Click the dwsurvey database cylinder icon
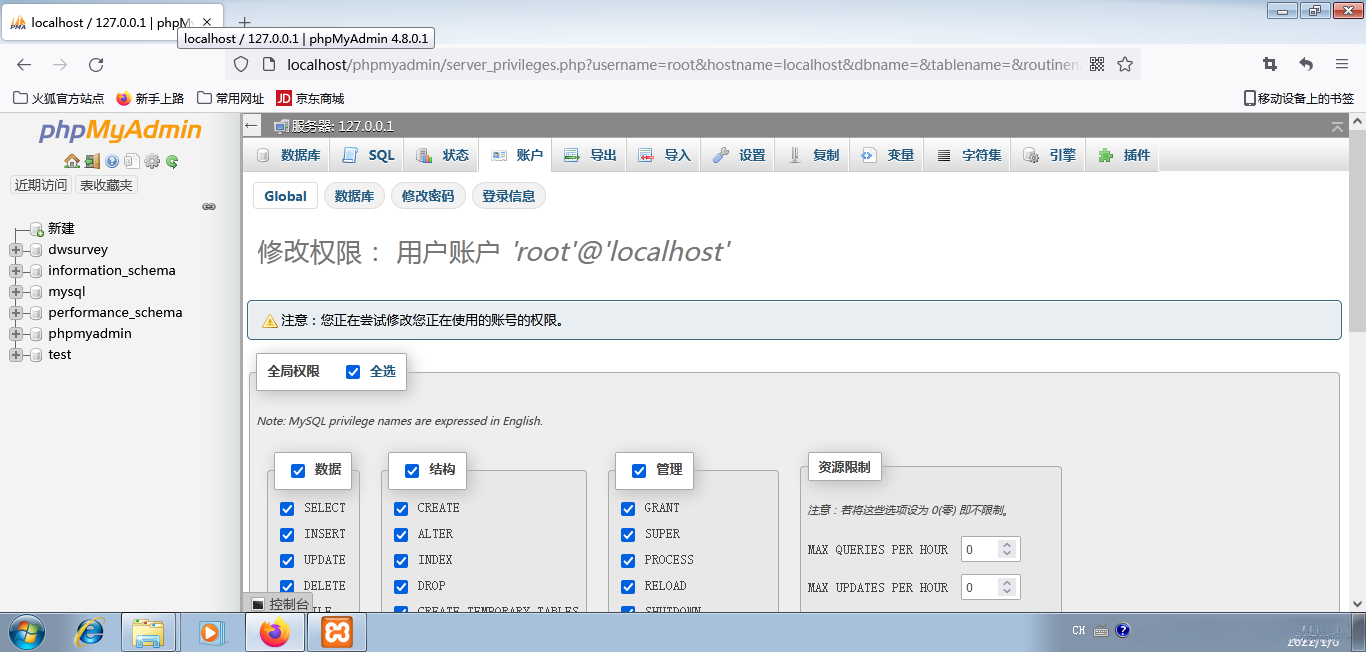The width and height of the screenshot is (1366, 652). tap(36, 250)
